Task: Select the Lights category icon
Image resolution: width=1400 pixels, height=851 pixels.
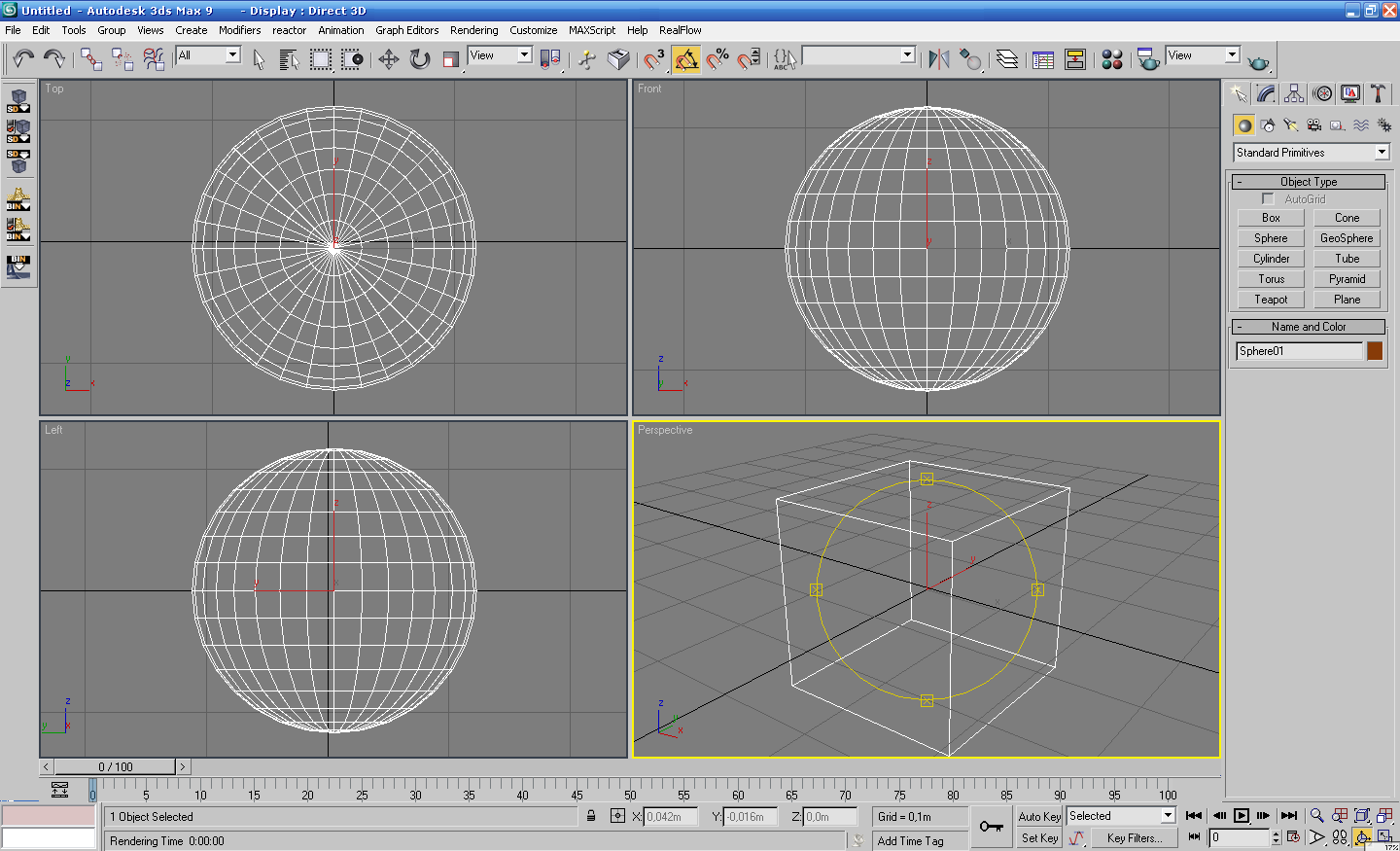Action: pyautogui.click(x=1290, y=125)
